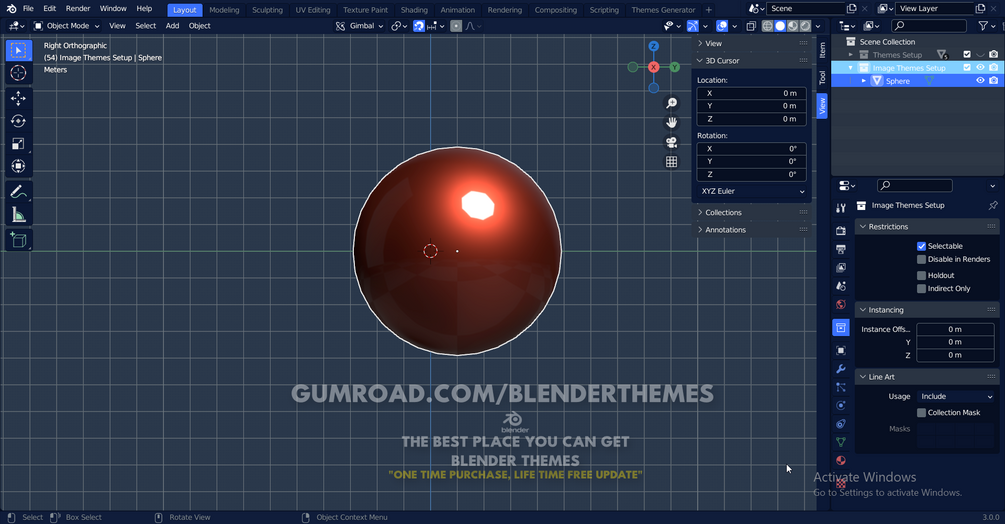This screenshot has height=524, width=1005.
Task: Hide the Sphere object in viewport
Action: tap(980, 81)
